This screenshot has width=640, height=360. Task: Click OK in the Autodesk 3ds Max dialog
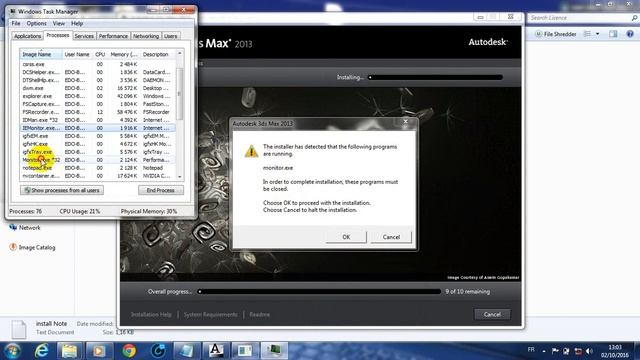click(x=346, y=237)
